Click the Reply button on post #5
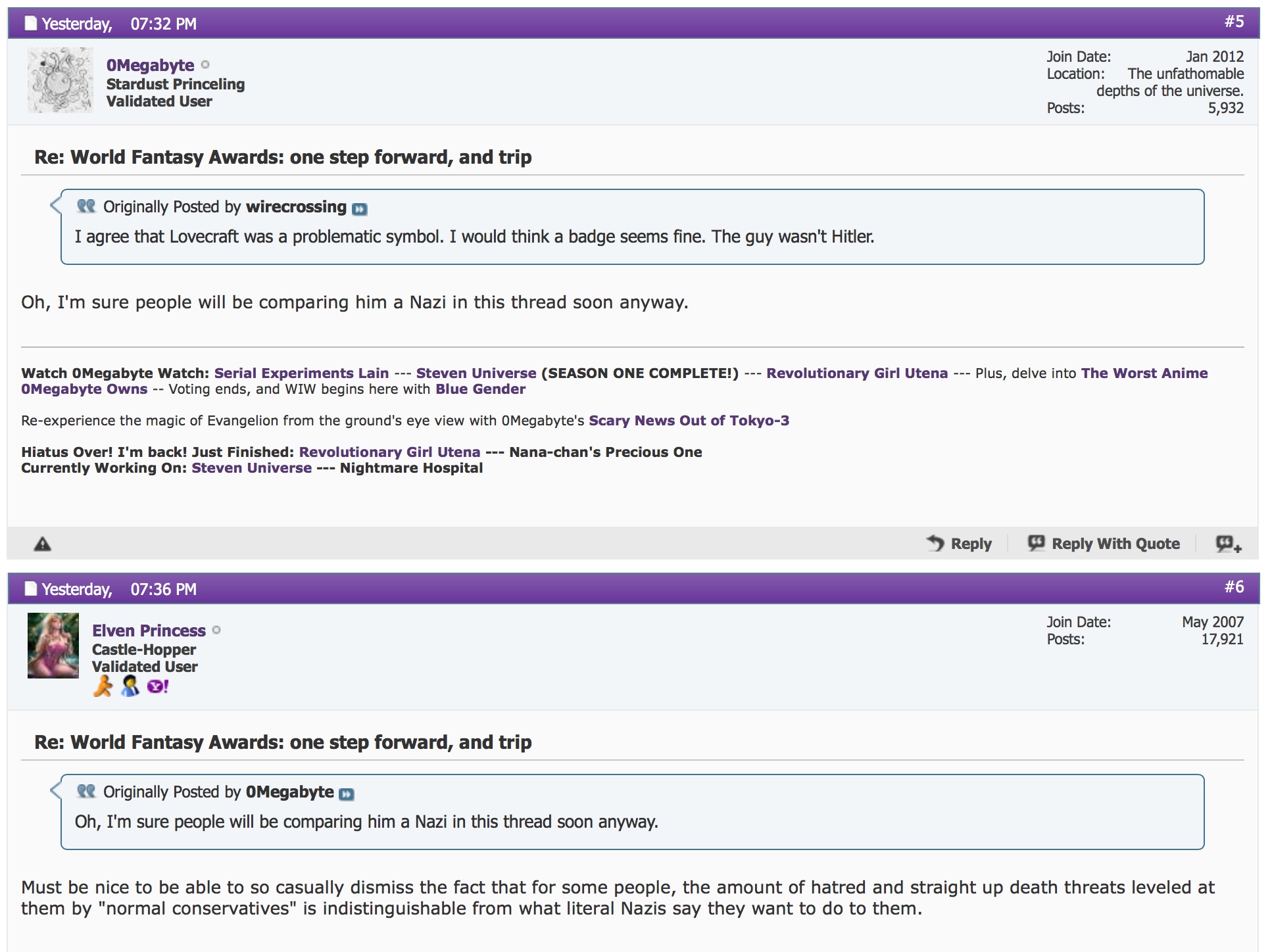Screen dimensions: 1272x952 point(959,544)
